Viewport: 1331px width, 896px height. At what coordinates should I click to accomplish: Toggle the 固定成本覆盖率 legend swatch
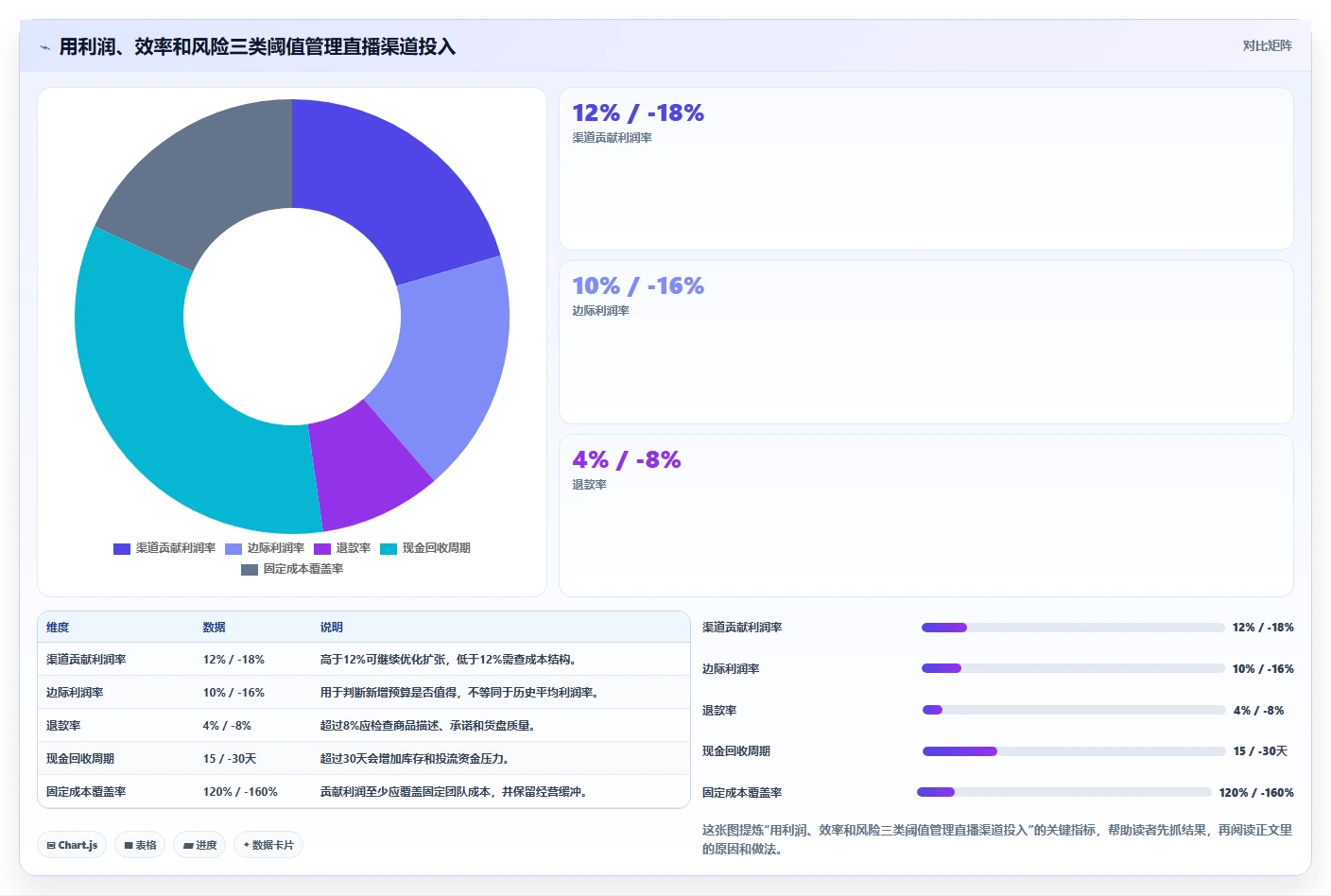pos(250,569)
